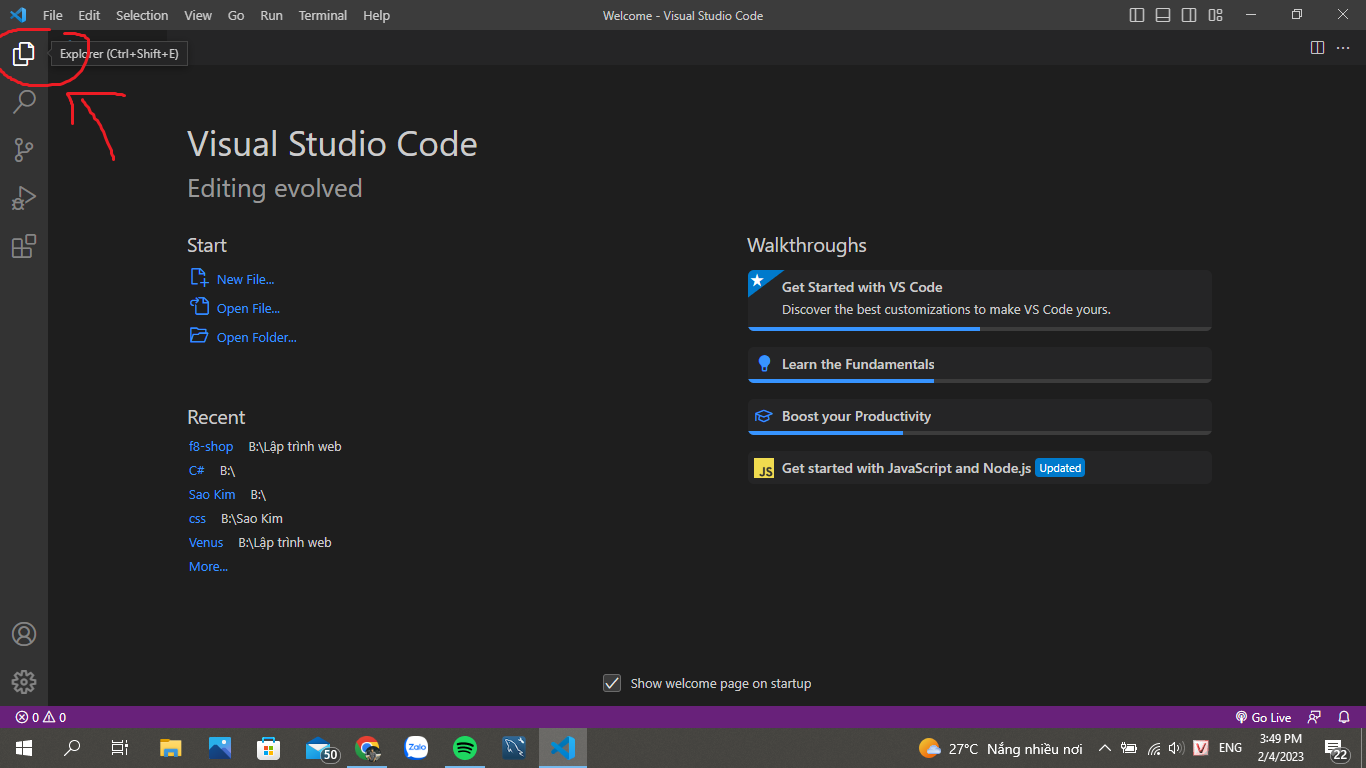Open the Customize Layout icon
Screen dimensions: 1366x768
pos(1215,15)
